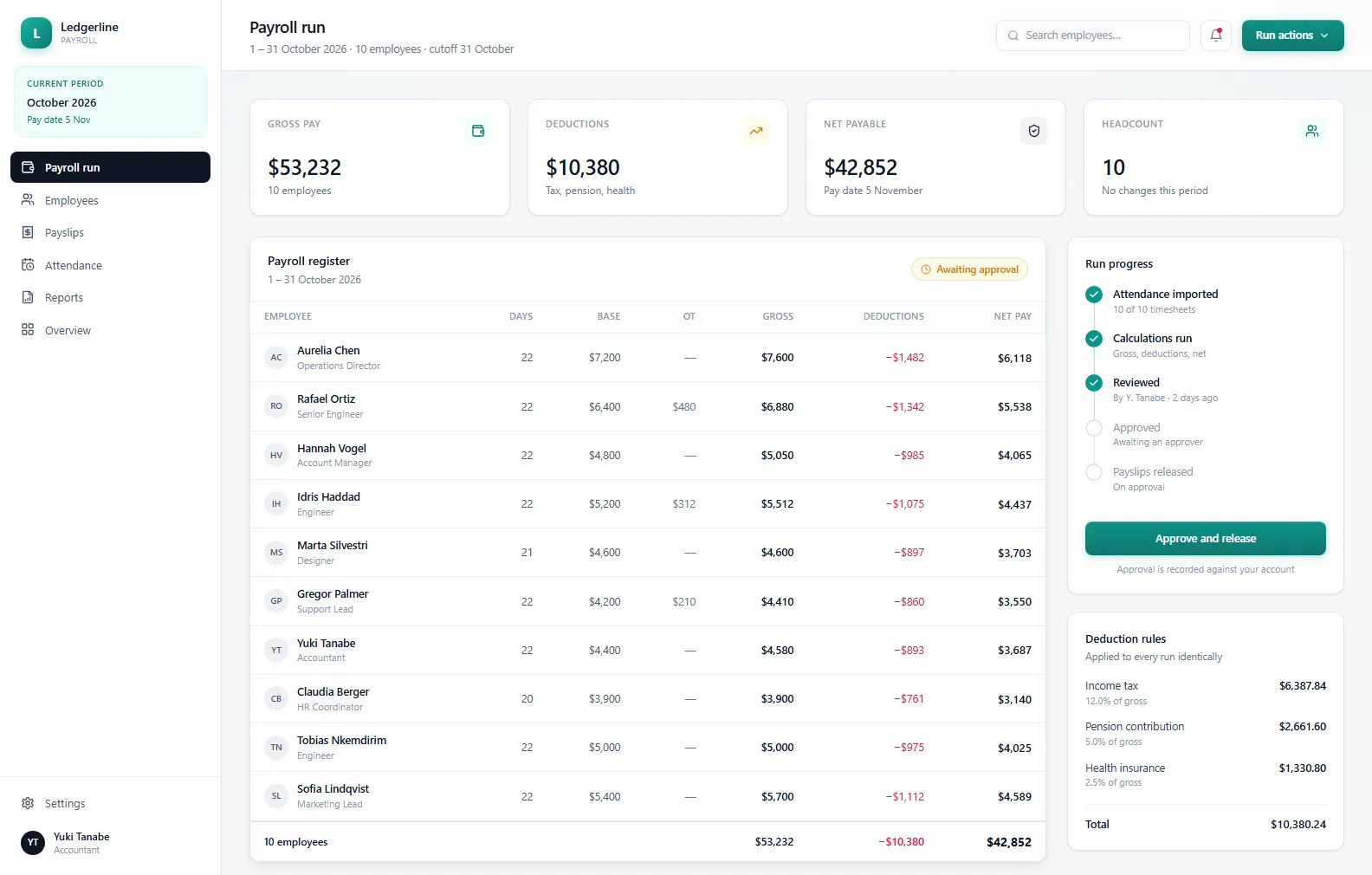Click Health insurance rule
Image resolution: width=1372 pixels, height=875 pixels.
(x=1205, y=775)
